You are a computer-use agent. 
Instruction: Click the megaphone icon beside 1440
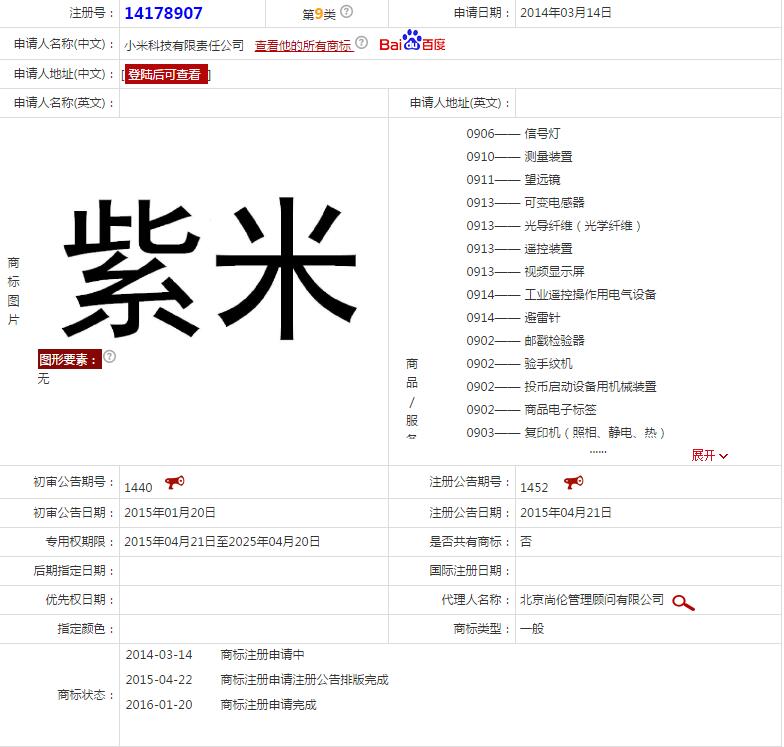[175, 483]
